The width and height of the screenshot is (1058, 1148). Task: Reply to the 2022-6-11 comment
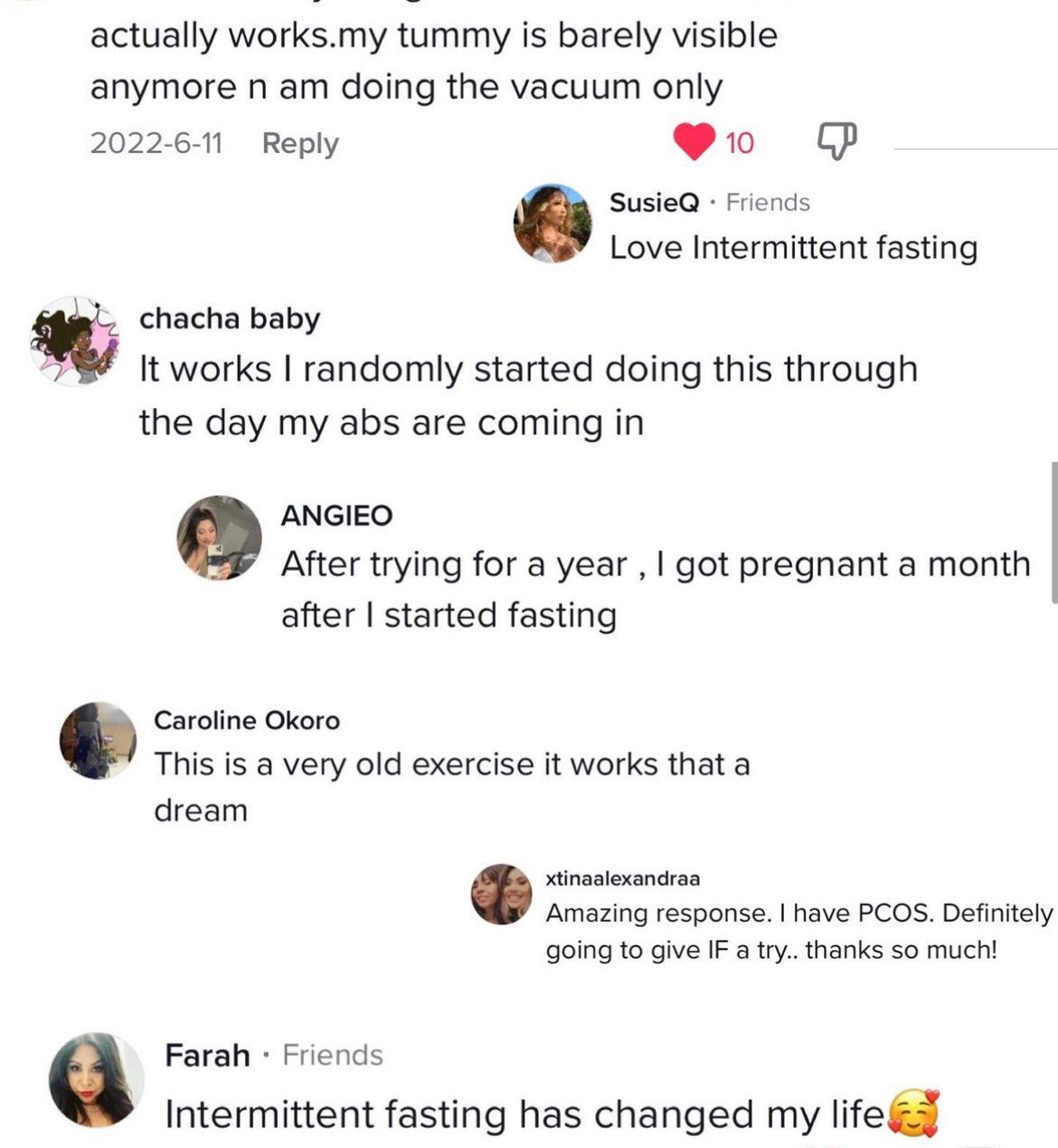pos(300,143)
